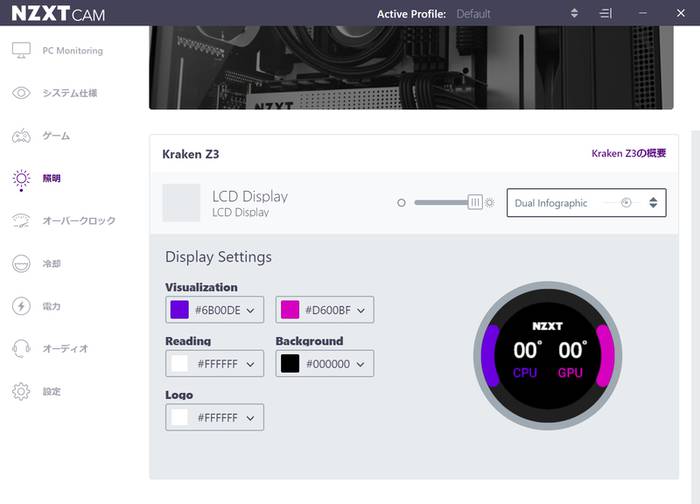Minimize the NZXT CAM window
This screenshot has width=700, height=504.
(x=642, y=13)
